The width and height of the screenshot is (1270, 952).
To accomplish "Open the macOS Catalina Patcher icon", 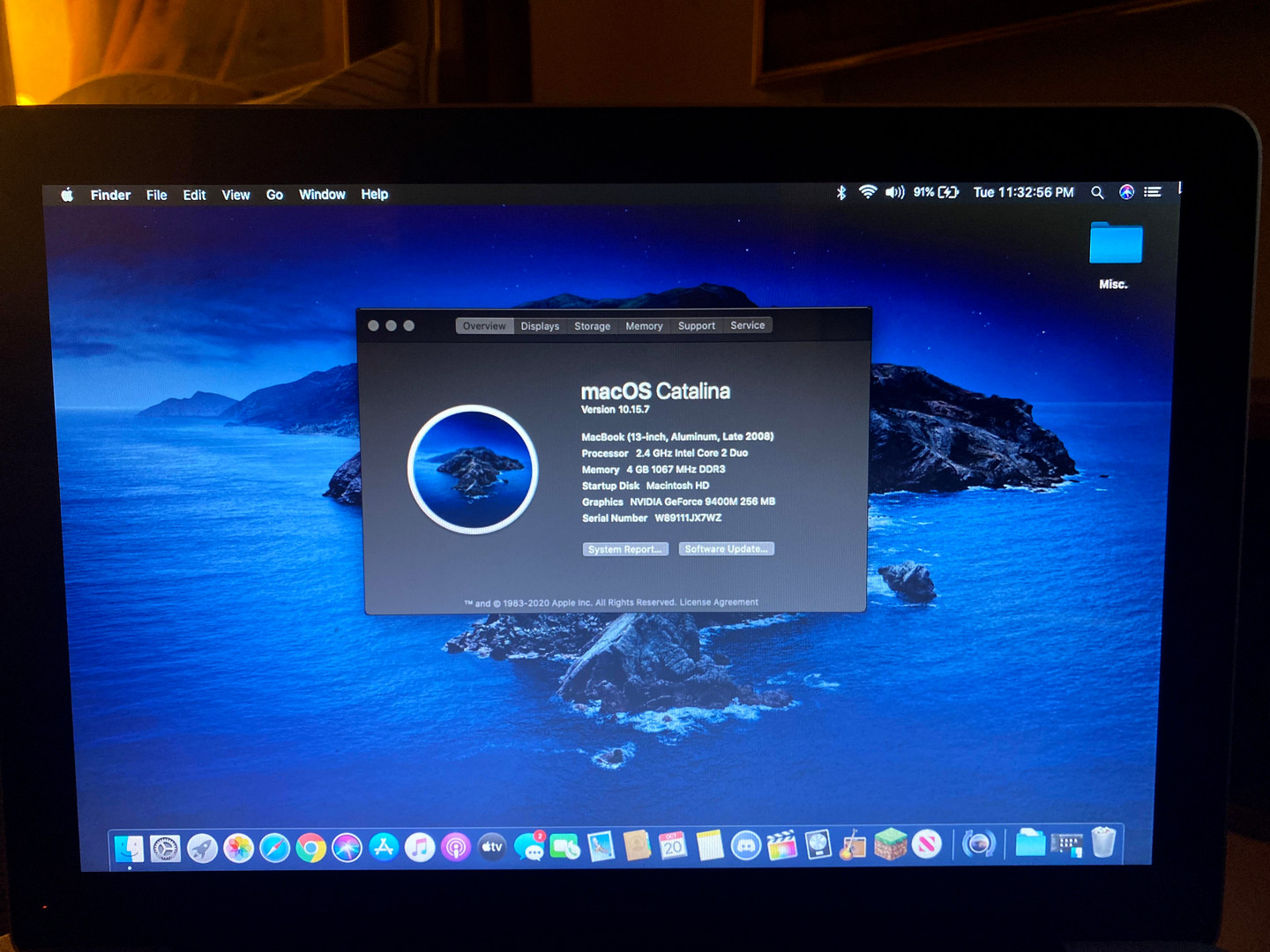I will (978, 844).
